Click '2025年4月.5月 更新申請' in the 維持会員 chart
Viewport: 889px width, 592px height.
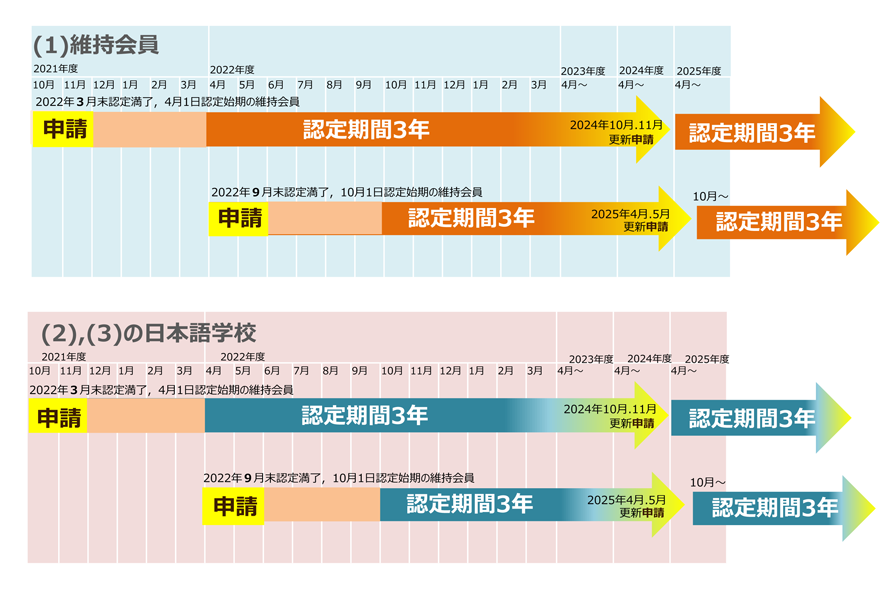(x=630, y=220)
